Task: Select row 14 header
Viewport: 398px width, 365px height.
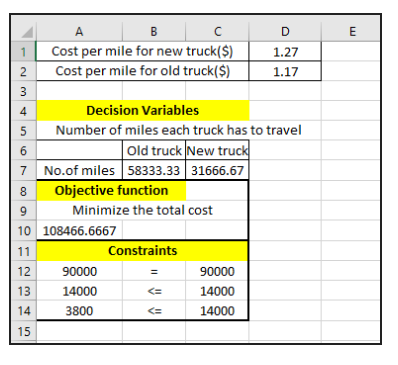Action: pos(23,311)
